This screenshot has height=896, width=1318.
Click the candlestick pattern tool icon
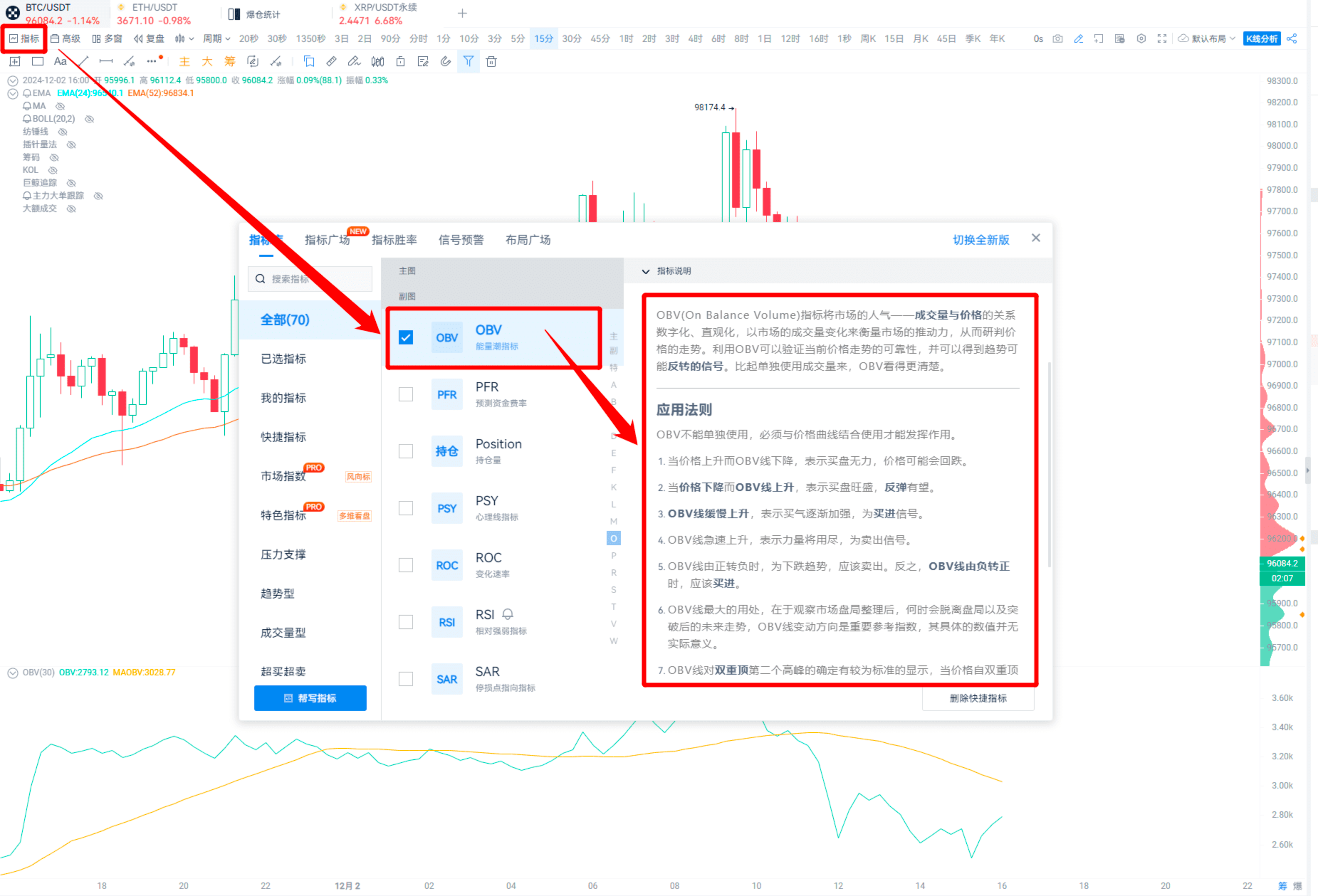click(377, 61)
